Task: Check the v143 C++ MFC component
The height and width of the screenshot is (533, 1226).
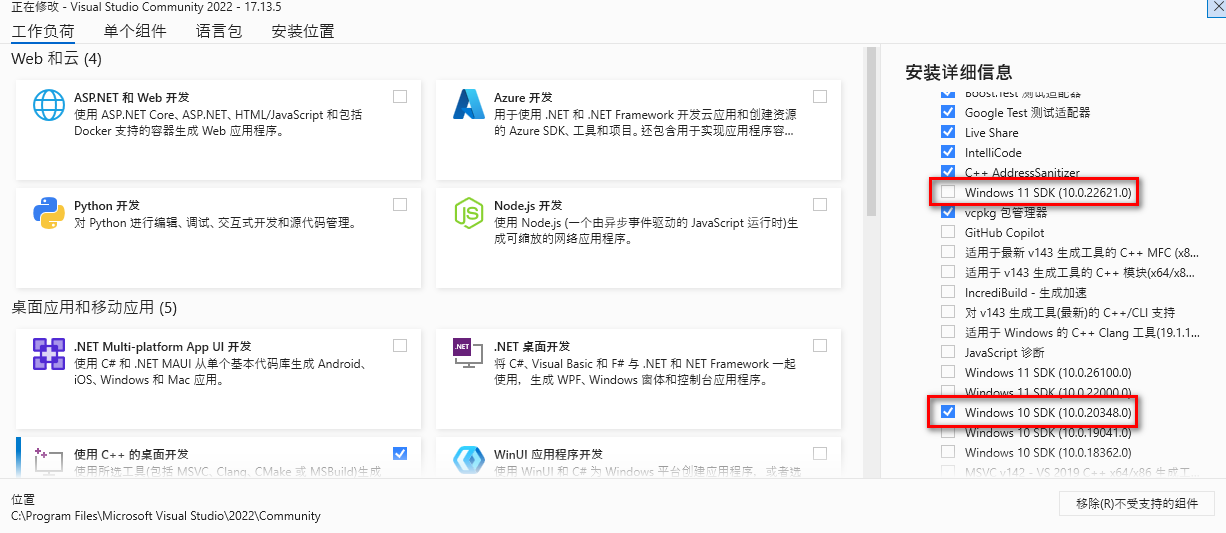Action: (948, 252)
